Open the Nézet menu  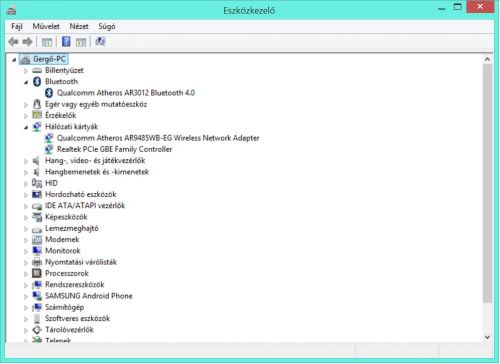[79, 26]
